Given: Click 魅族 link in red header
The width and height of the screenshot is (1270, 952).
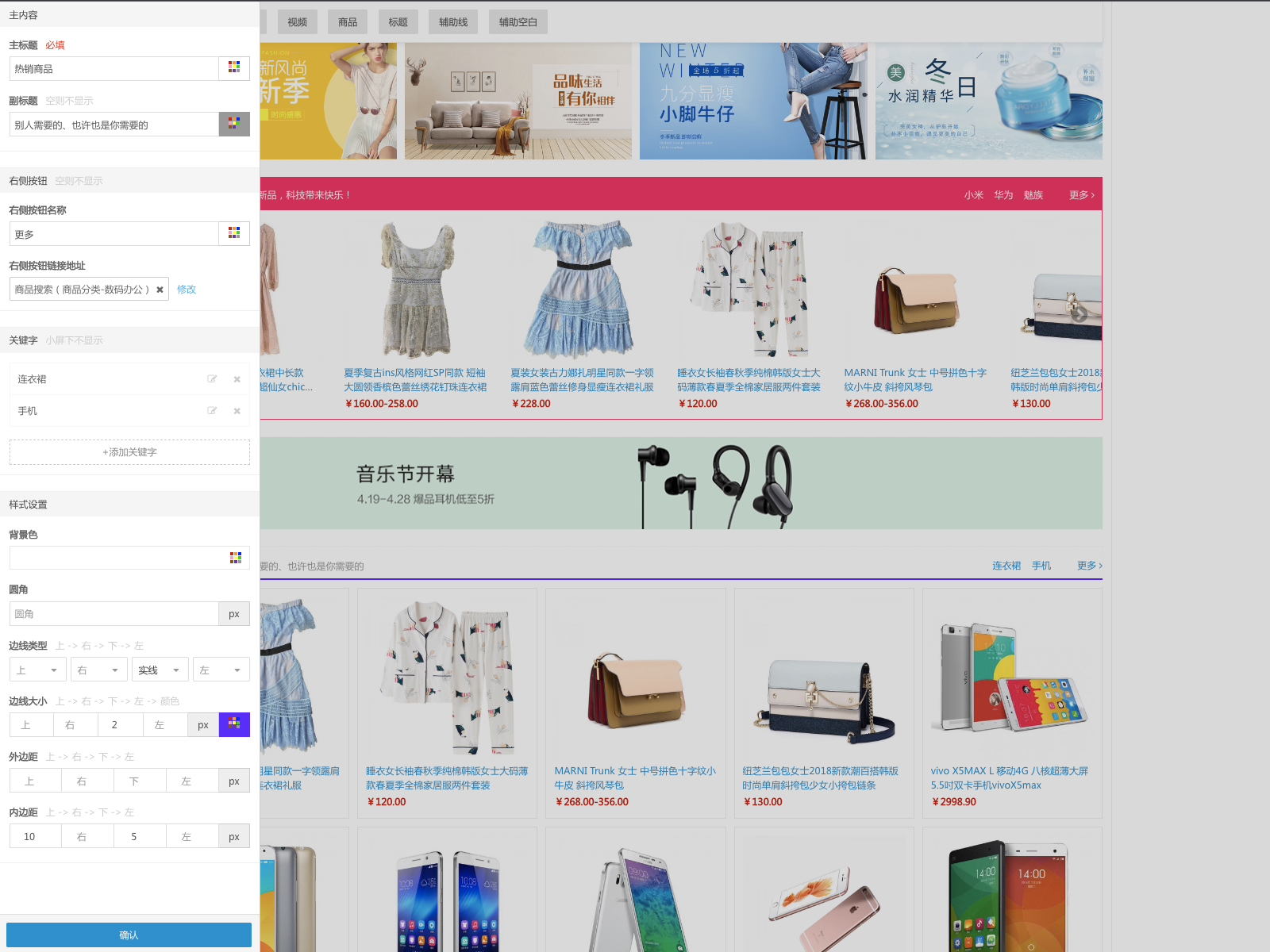Looking at the screenshot, I should point(1033,195).
